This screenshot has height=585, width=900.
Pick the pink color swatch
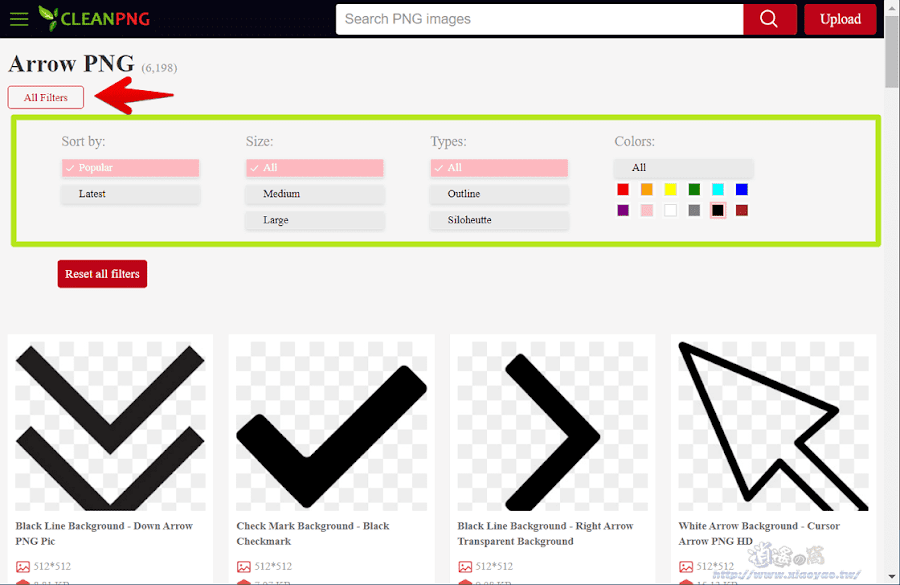click(647, 211)
